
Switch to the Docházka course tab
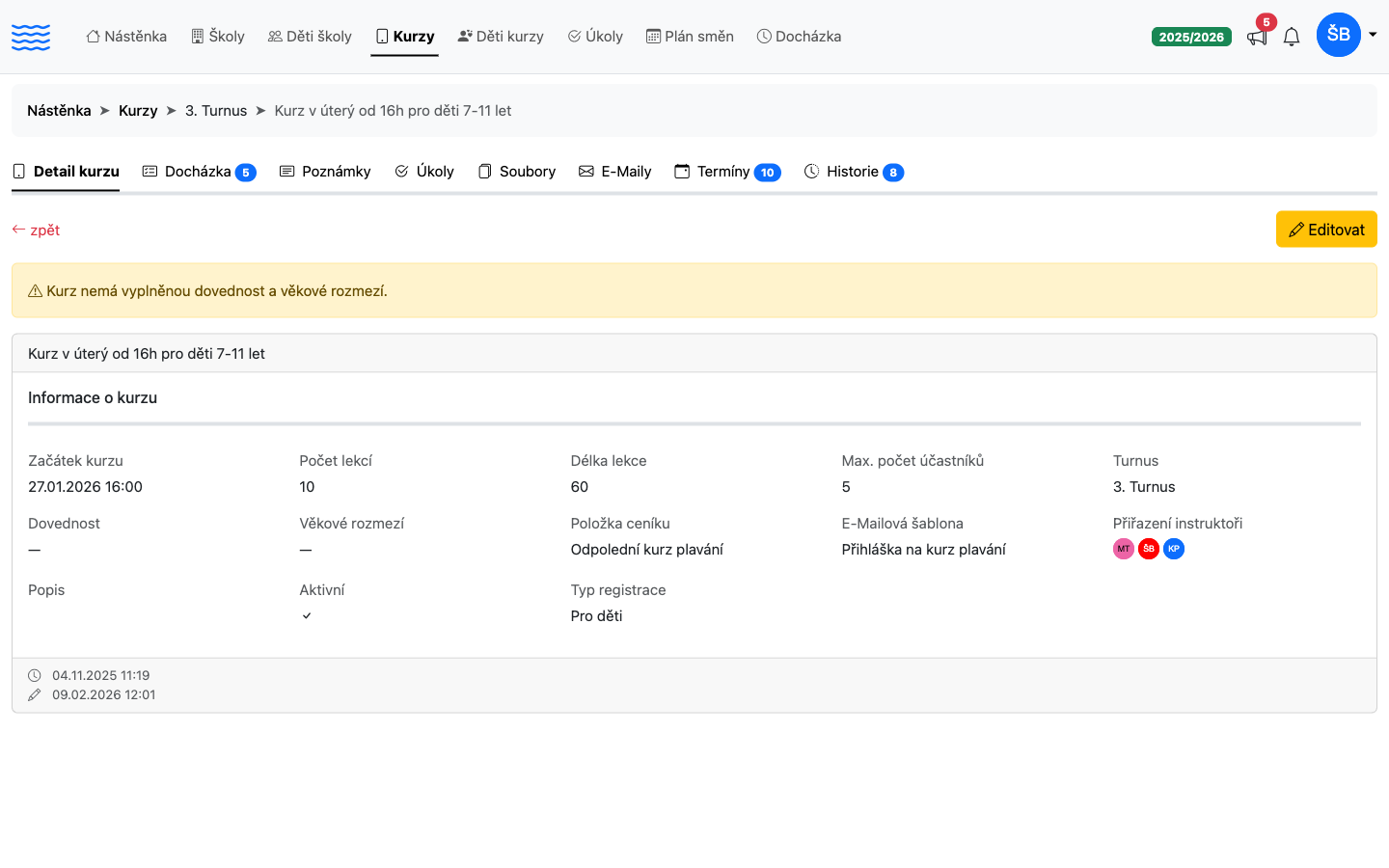(199, 172)
